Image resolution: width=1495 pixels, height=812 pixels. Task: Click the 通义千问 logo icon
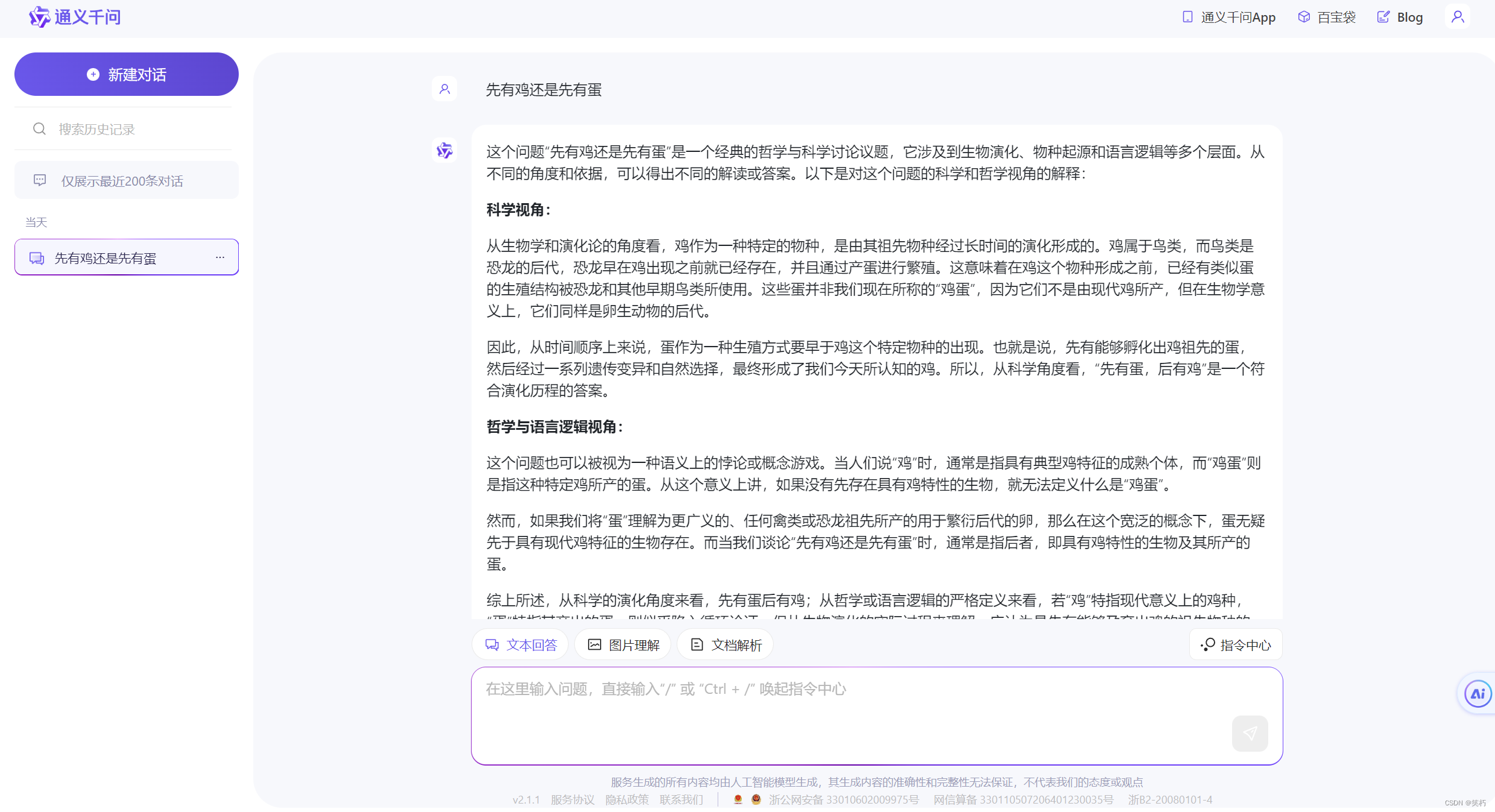(39, 17)
